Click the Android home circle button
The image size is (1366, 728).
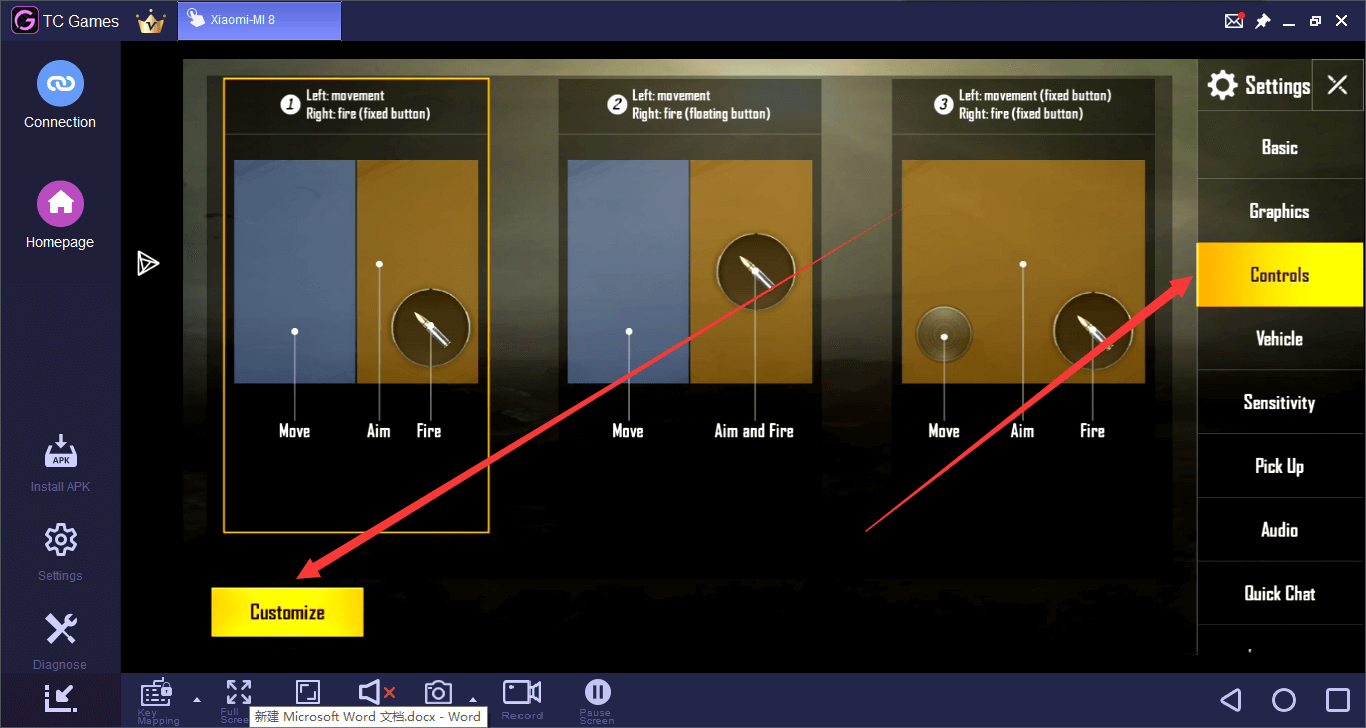1284,699
